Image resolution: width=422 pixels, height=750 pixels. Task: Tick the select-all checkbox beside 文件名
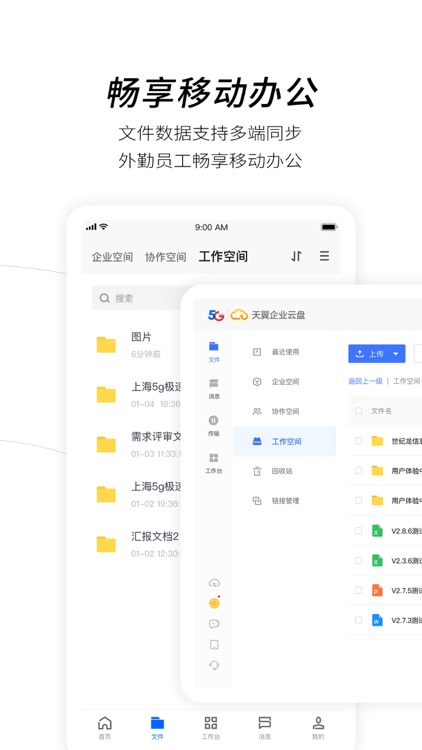358,411
